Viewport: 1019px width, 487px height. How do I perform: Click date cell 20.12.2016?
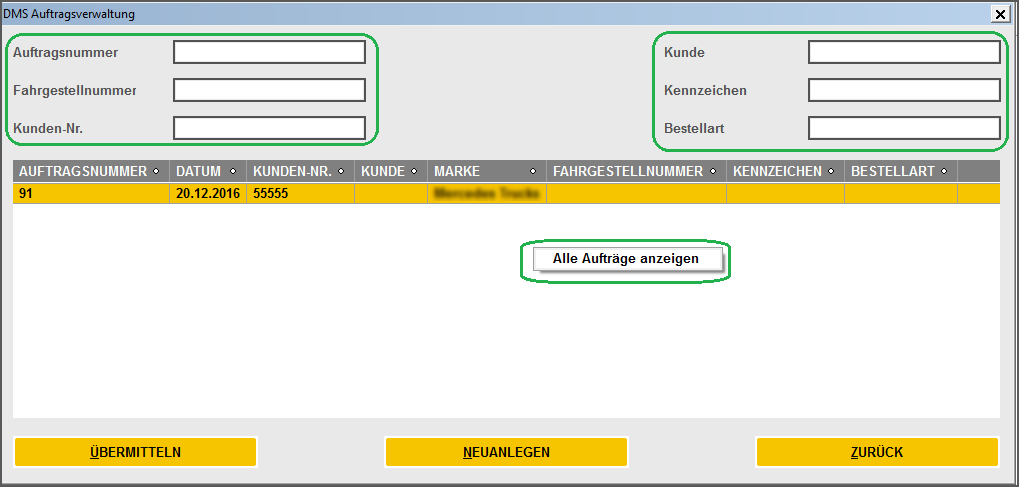coord(208,194)
